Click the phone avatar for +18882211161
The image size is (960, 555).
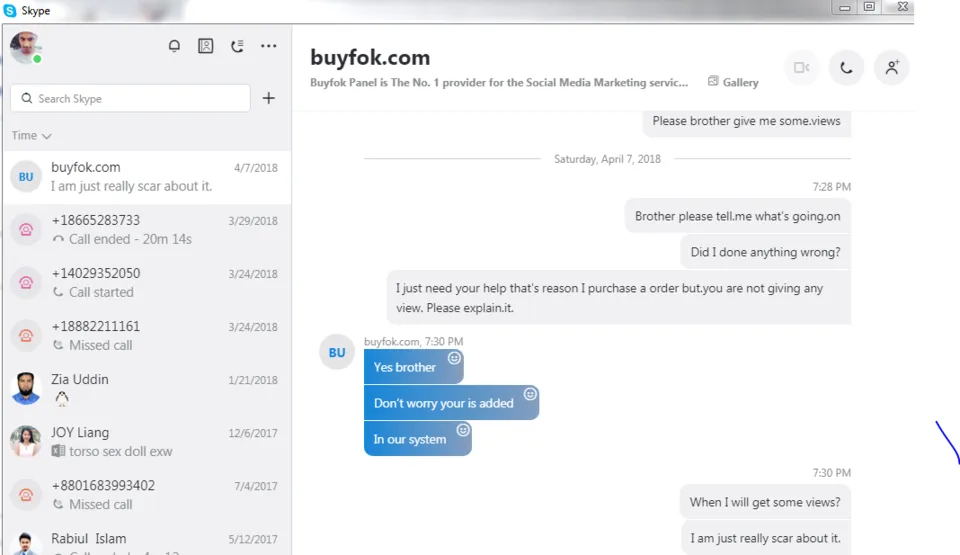26,336
